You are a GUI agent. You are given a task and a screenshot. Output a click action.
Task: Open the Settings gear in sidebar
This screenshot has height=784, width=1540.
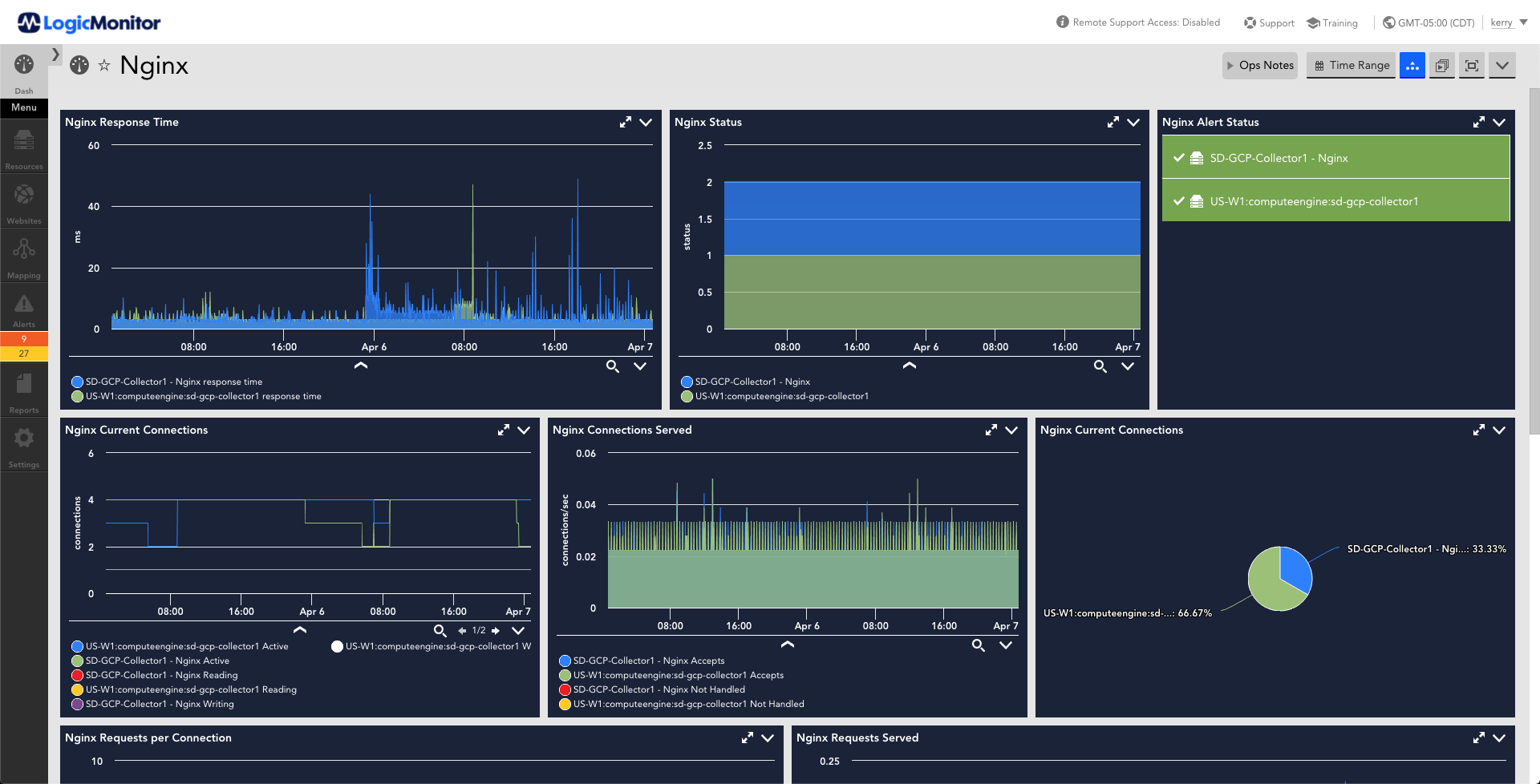pos(24,447)
